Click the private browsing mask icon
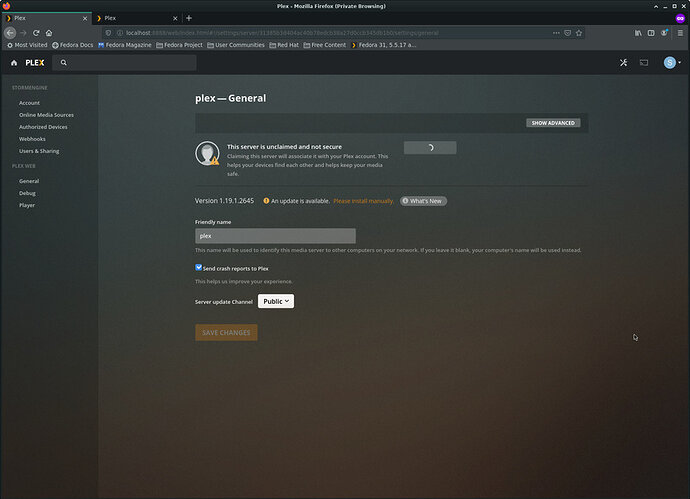This screenshot has width=690, height=499. tap(680, 18)
